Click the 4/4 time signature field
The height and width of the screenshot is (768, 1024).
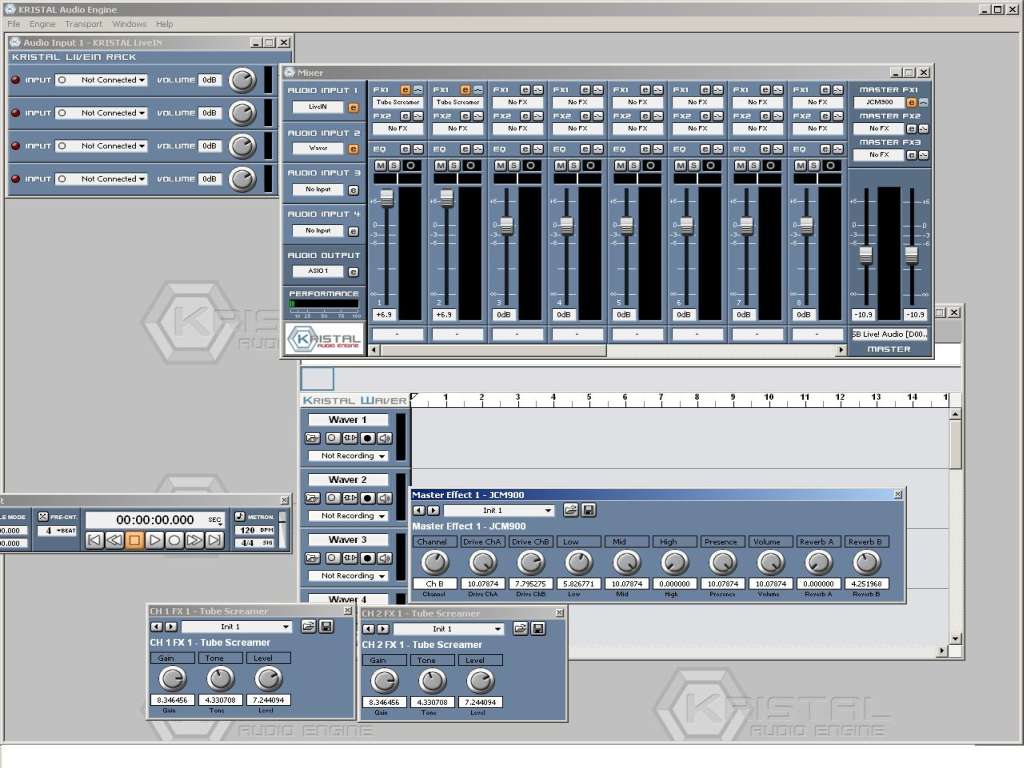click(x=253, y=543)
